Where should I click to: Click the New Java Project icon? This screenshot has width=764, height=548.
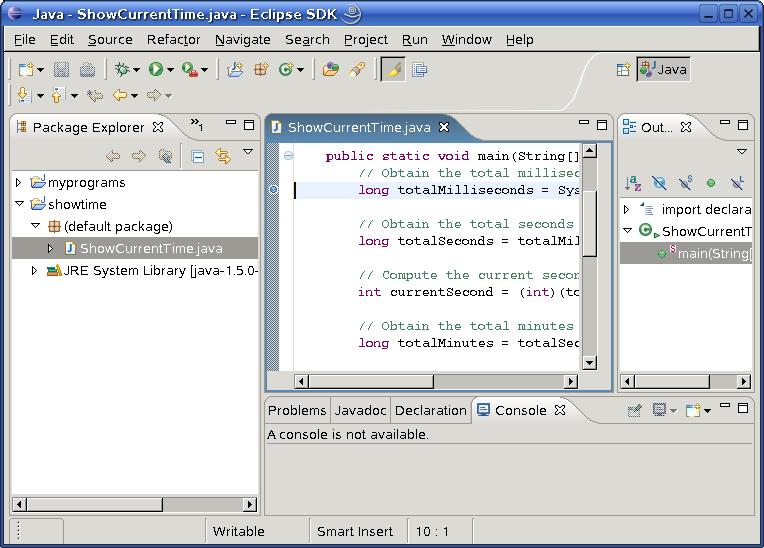point(235,70)
